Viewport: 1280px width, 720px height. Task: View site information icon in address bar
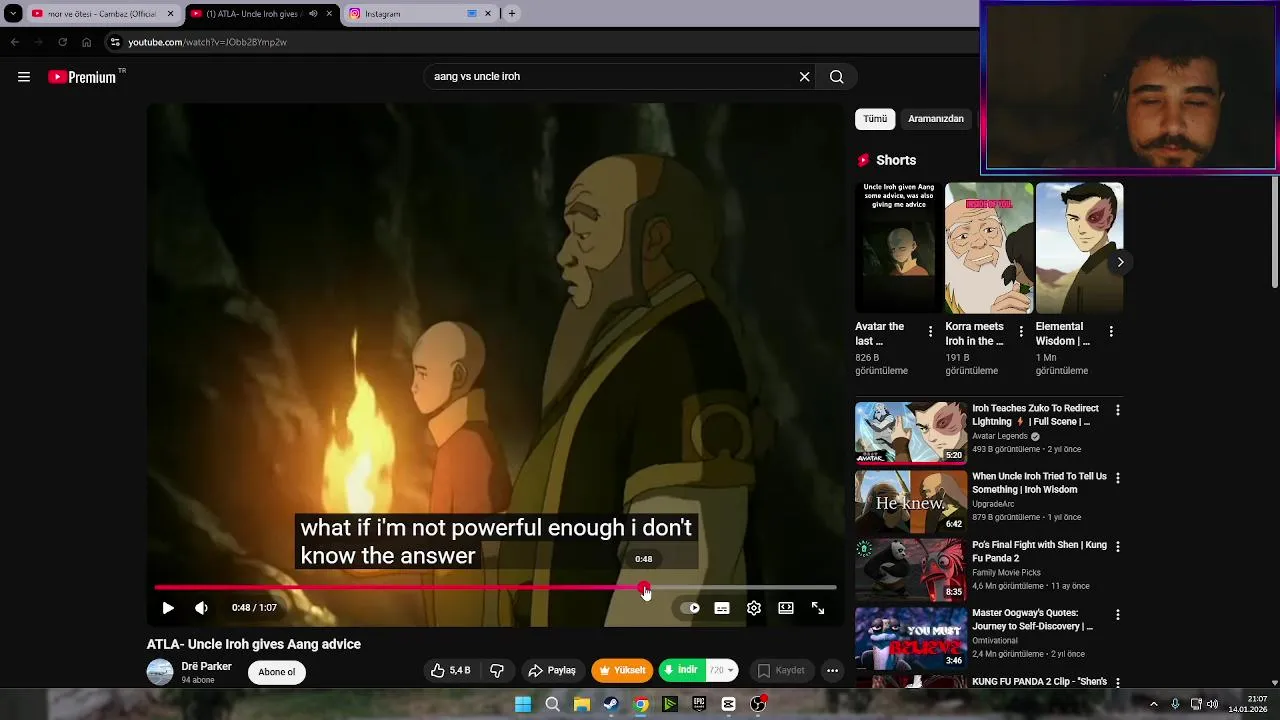[x=115, y=42]
